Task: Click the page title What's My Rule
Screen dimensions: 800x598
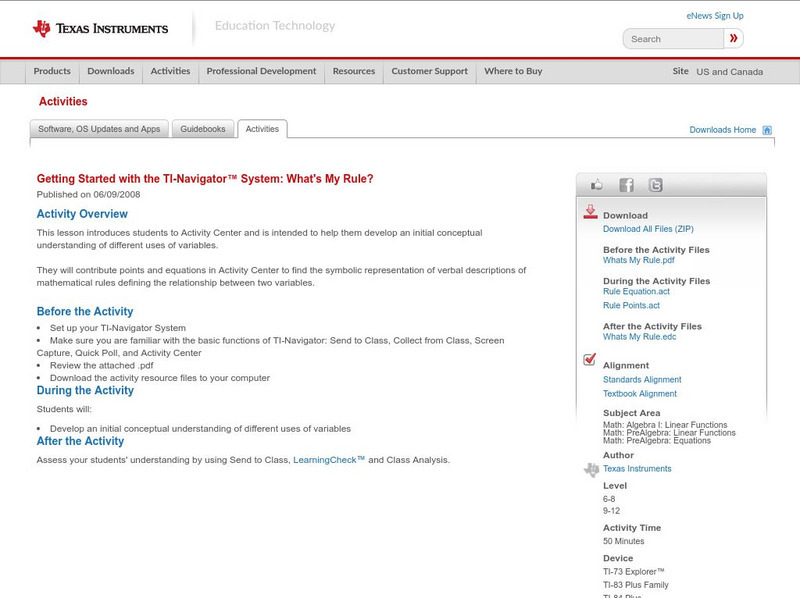Action: [205, 179]
